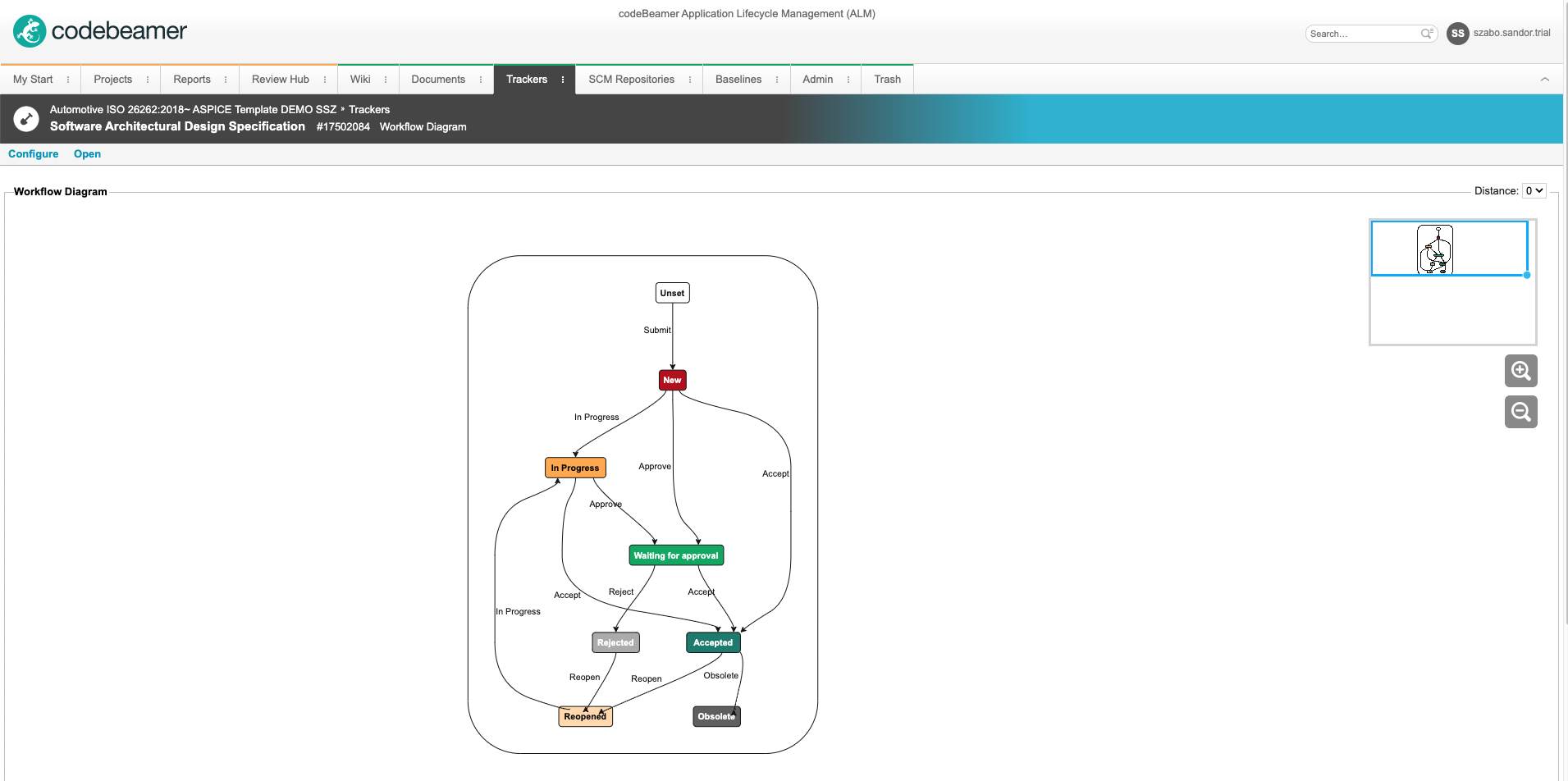Open the Admin tab options dots
Screen dimensions: 1568x781
pyautogui.click(x=848, y=80)
